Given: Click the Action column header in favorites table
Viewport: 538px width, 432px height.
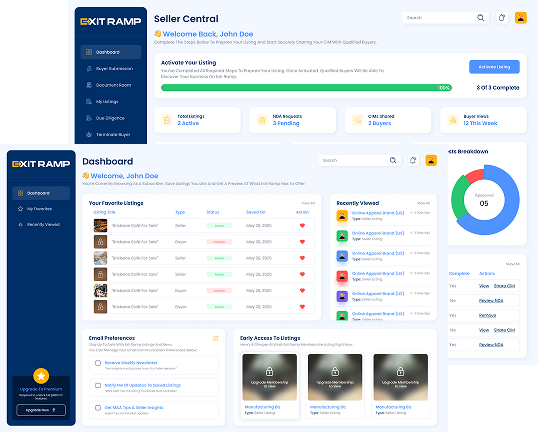Looking at the screenshot, I should pos(302,212).
